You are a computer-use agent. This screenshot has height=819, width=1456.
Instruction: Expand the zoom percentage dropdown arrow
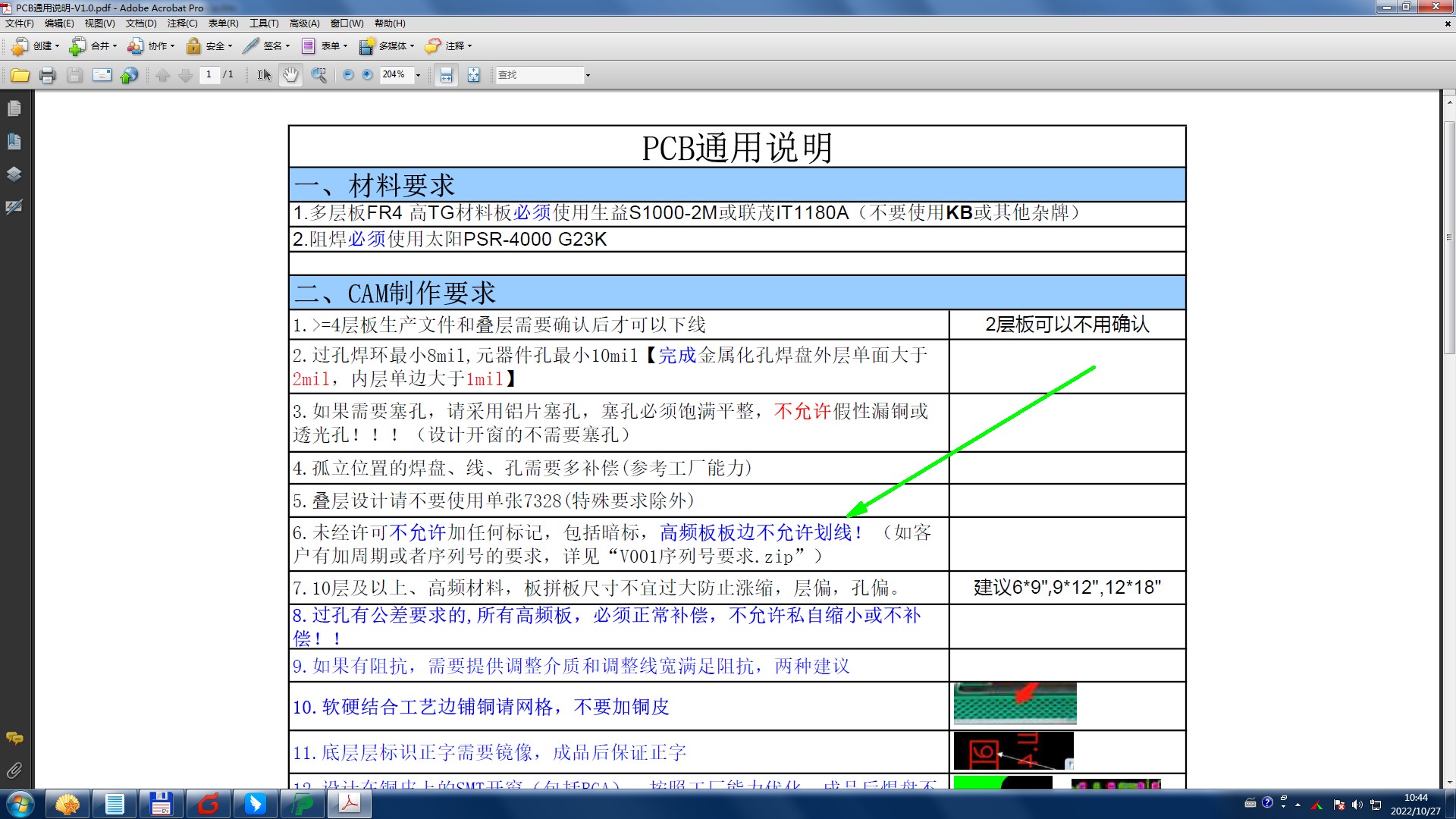click(418, 75)
